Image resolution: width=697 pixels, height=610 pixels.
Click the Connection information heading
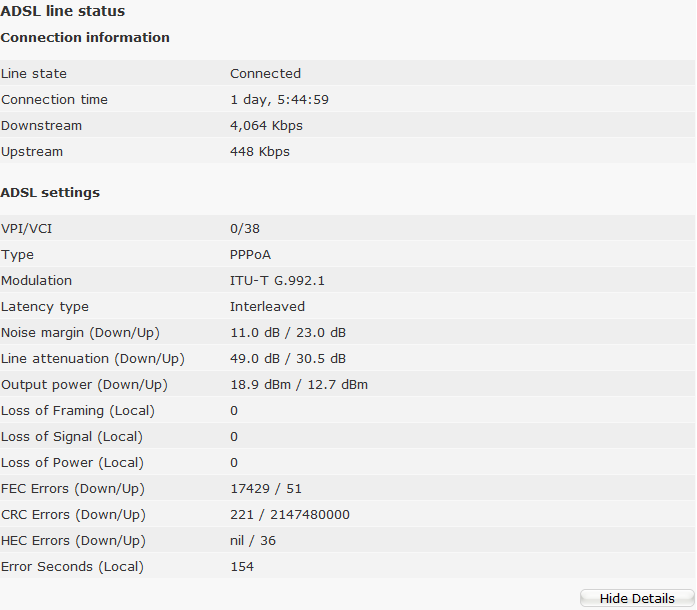click(85, 37)
